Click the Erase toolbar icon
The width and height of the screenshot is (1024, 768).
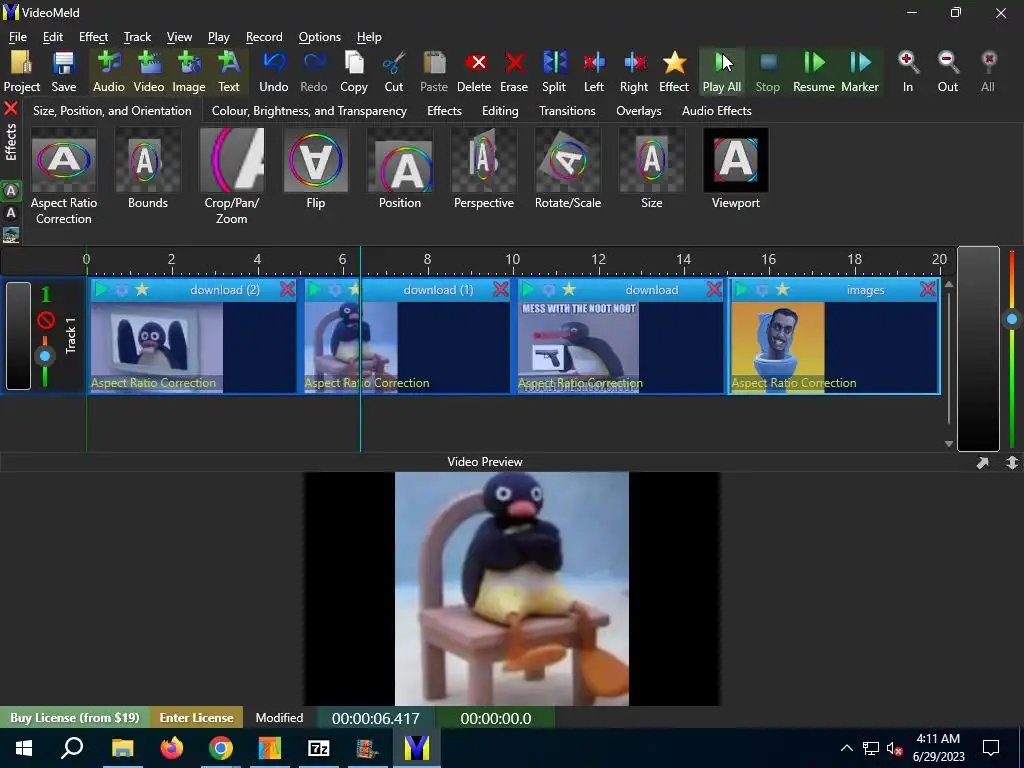click(514, 71)
